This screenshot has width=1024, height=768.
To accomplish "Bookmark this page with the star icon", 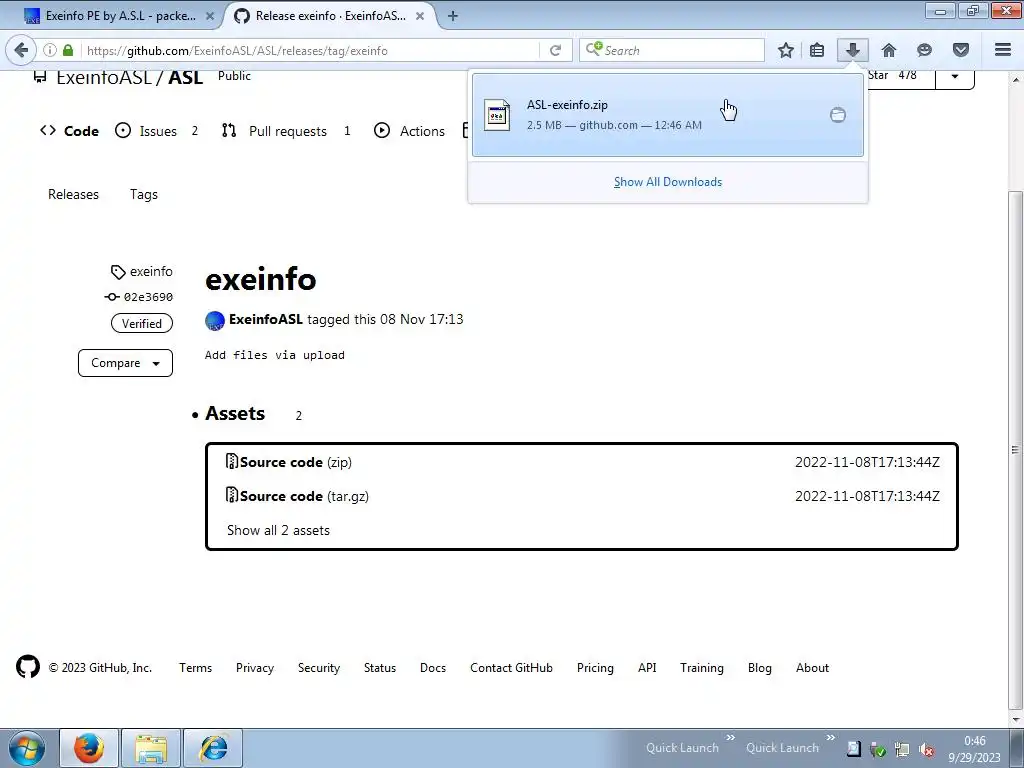I will tap(786, 50).
